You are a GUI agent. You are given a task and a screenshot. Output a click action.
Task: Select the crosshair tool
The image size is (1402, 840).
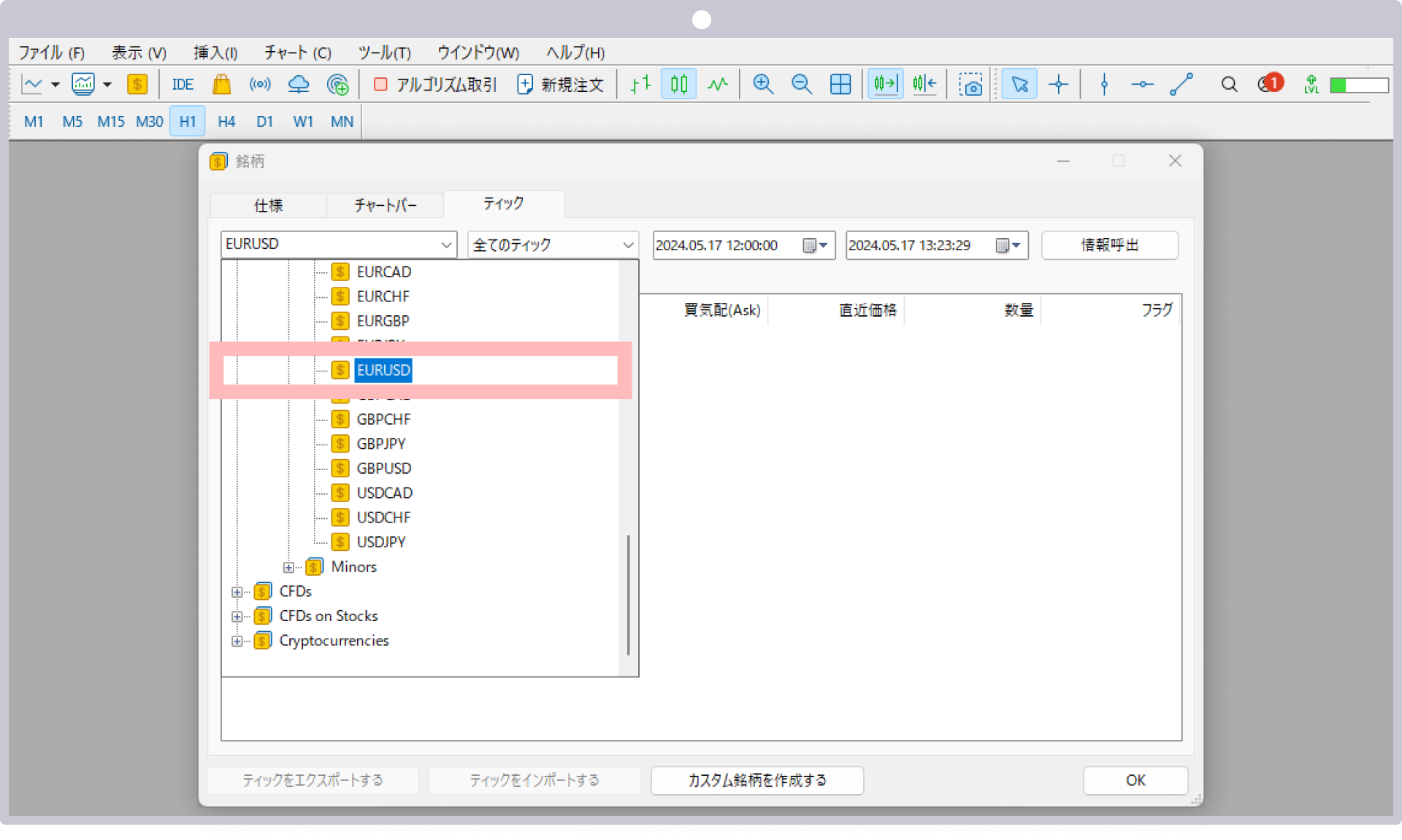coord(1058,85)
